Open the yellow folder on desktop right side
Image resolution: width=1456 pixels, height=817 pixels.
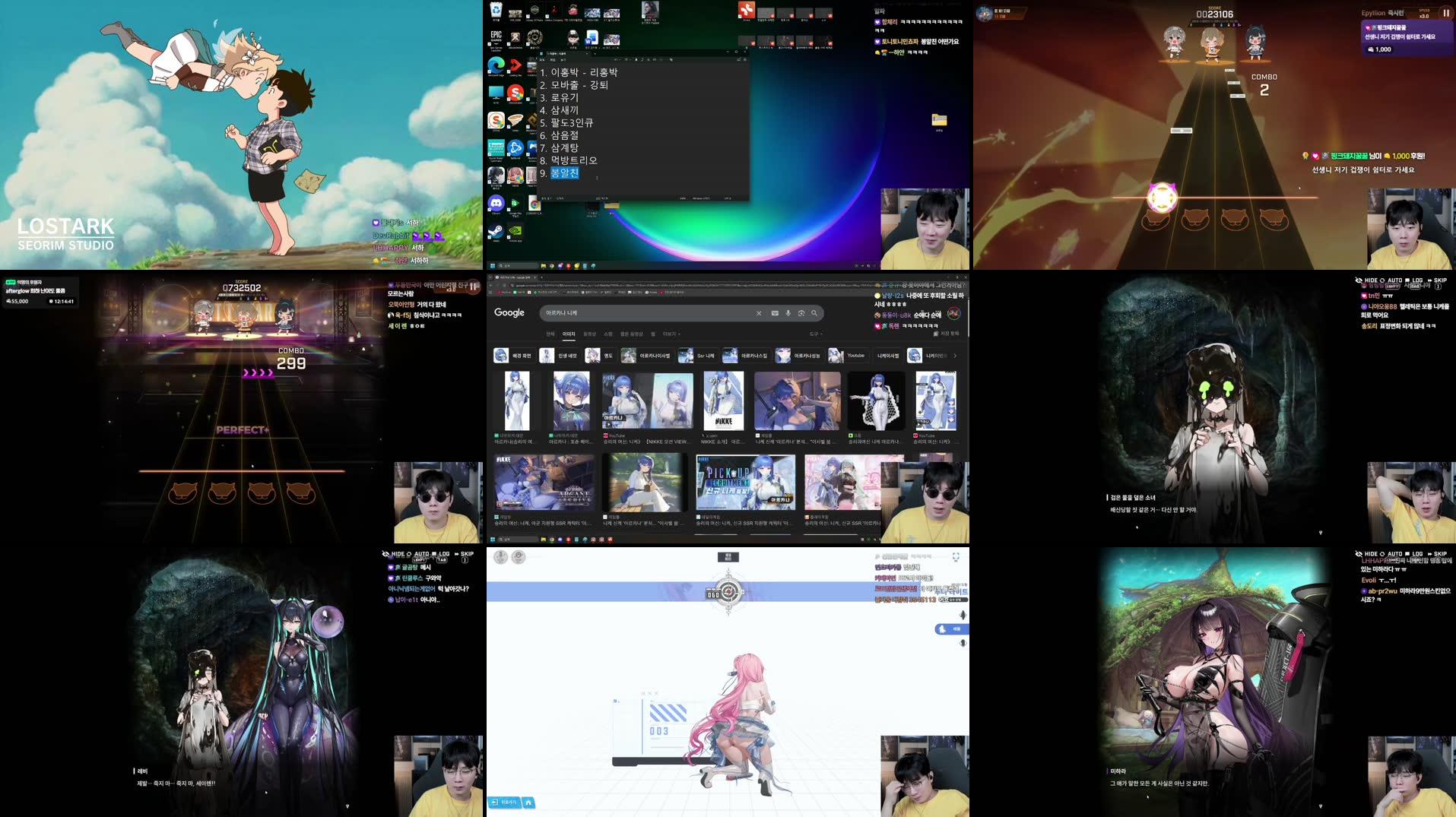939,120
